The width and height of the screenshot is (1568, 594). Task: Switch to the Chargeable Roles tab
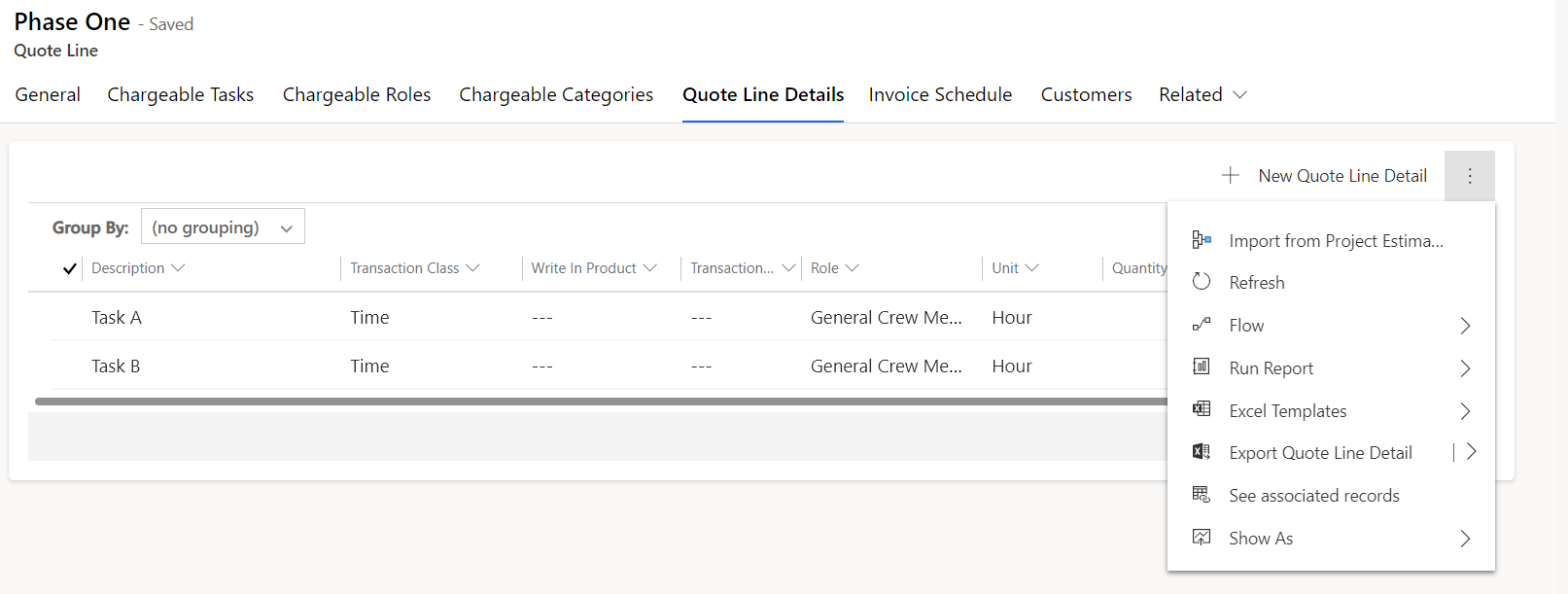(x=357, y=94)
